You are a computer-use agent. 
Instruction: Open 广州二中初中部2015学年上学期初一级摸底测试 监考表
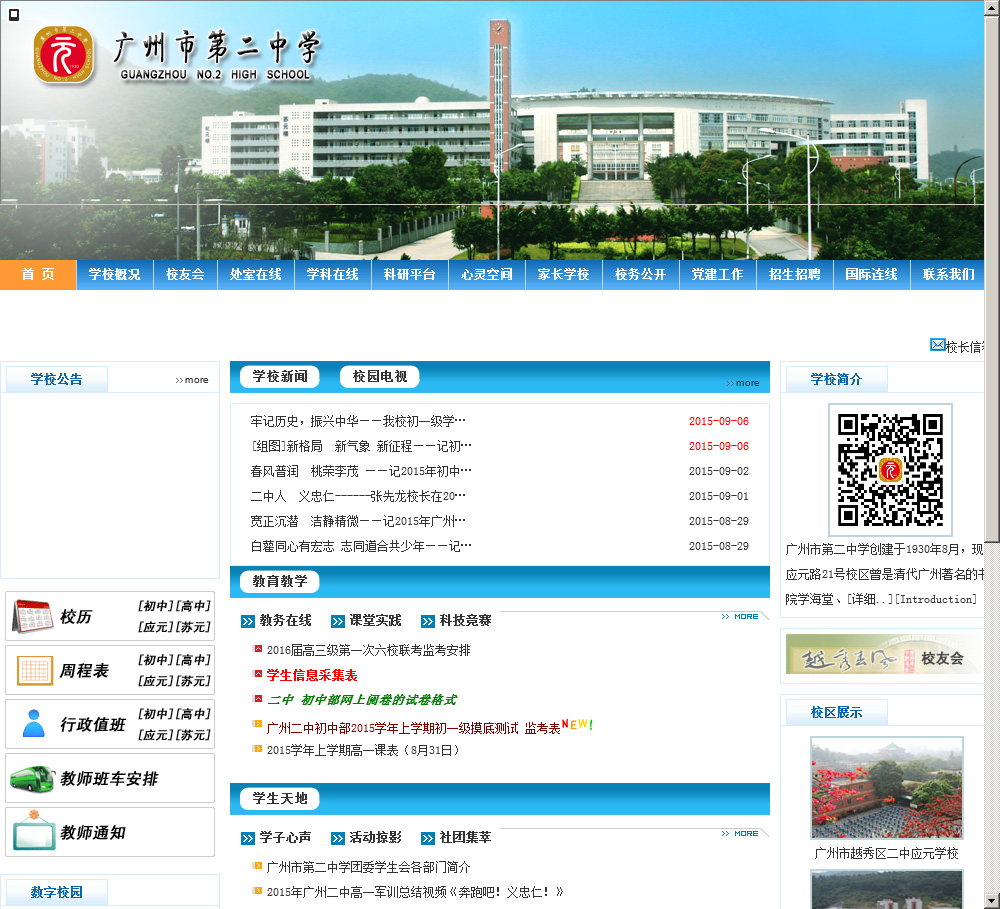coord(413,728)
